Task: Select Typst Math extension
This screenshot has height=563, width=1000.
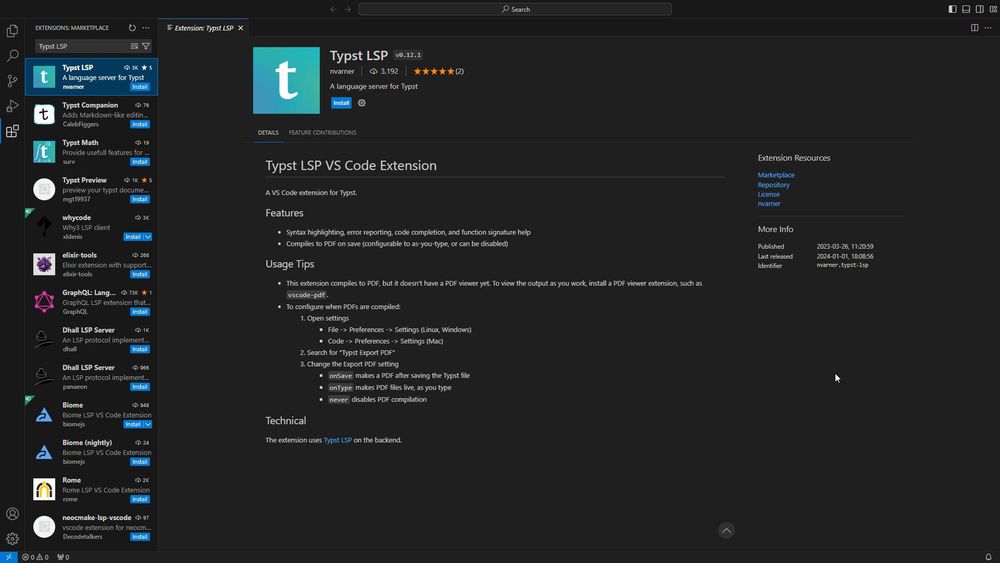Action: click(91, 152)
